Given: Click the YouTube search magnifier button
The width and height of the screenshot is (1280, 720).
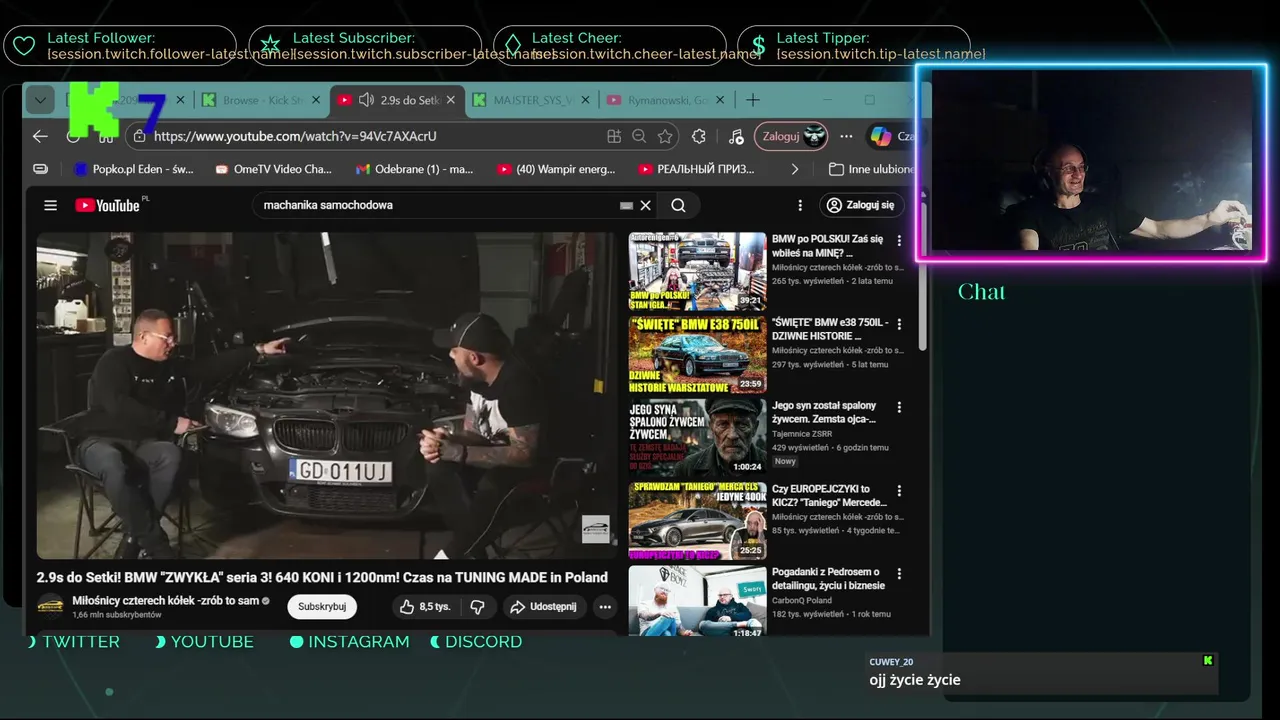Looking at the screenshot, I should pos(678,205).
